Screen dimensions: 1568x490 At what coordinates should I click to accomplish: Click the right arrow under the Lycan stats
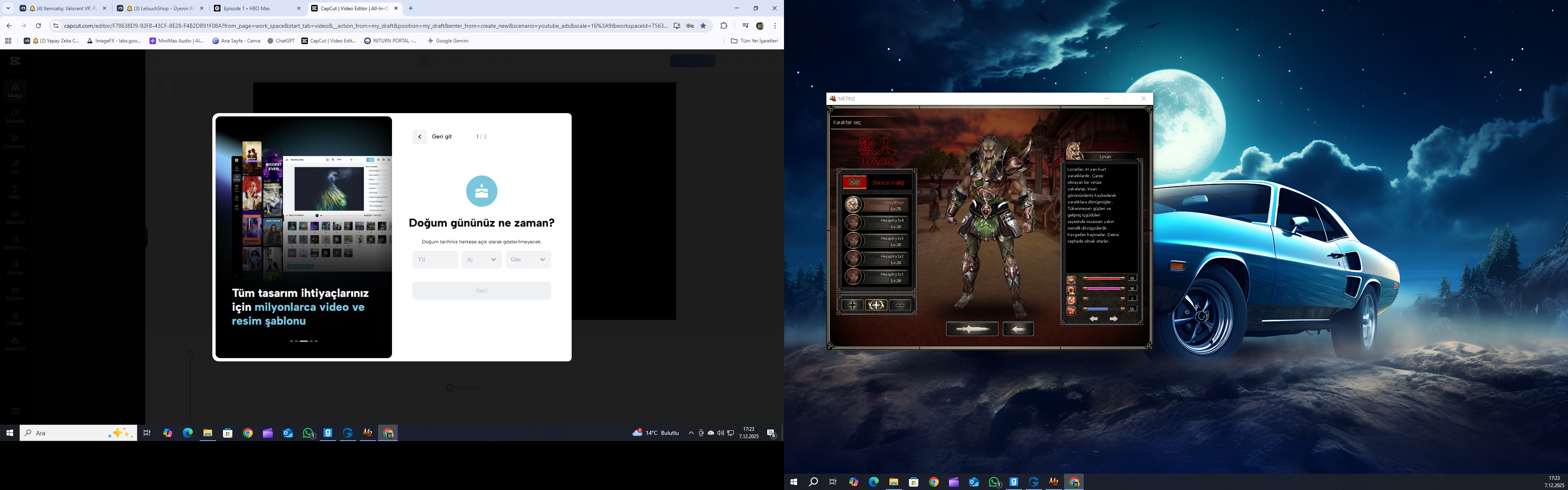click(x=1114, y=319)
